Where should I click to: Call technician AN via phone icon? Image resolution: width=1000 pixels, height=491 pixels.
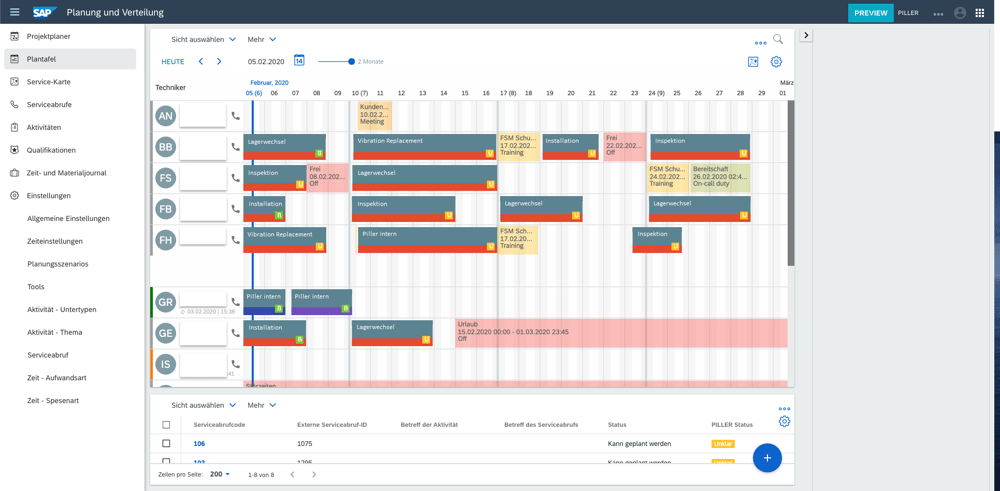pyautogui.click(x=236, y=116)
